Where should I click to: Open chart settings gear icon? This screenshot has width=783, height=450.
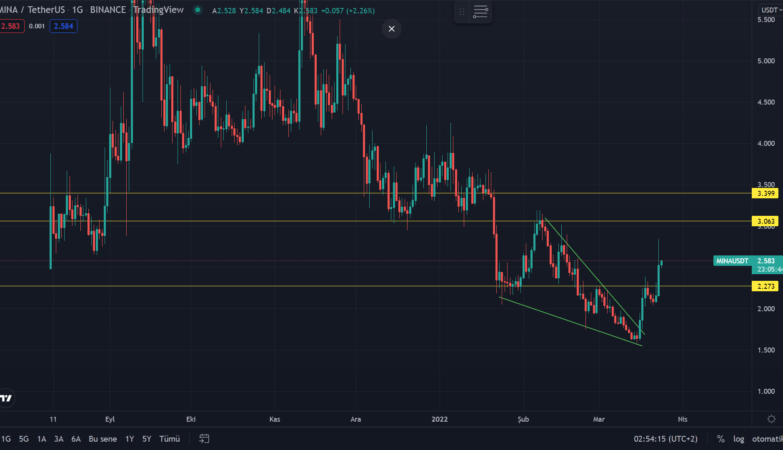pyautogui.click(x=770, y=418)
